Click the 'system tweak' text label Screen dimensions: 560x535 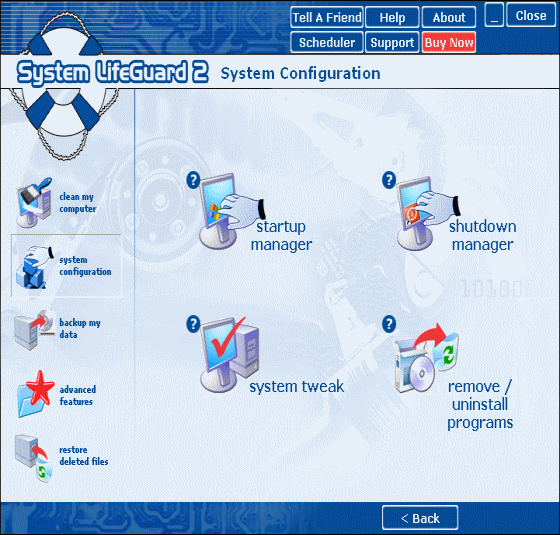(x=296, y=386)
